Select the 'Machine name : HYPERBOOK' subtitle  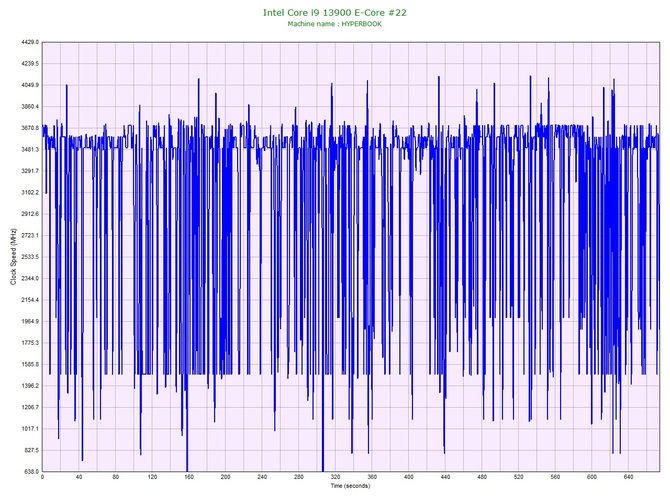tap(335, 24)
